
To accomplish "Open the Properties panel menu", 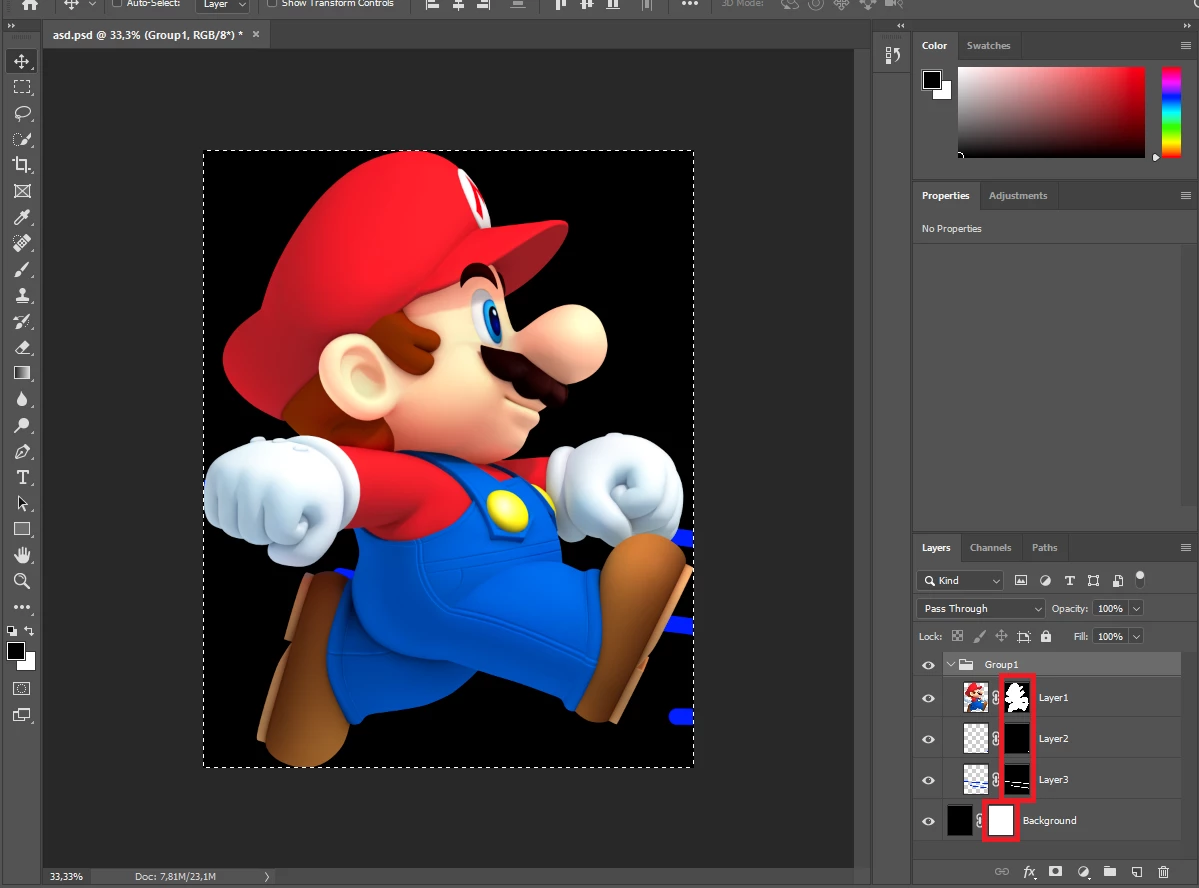I will click(x=1185, y=196).
